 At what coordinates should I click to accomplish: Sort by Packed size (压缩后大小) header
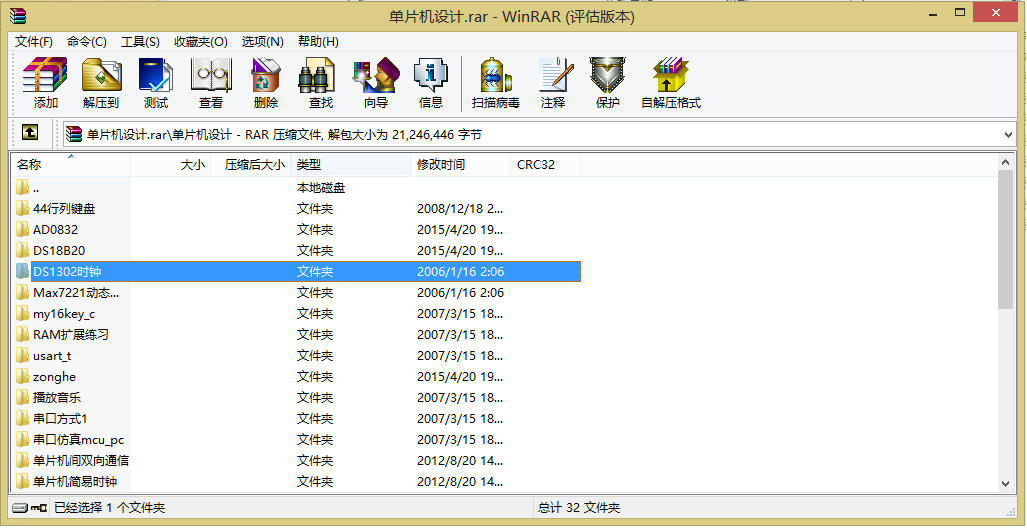[251, 164]
